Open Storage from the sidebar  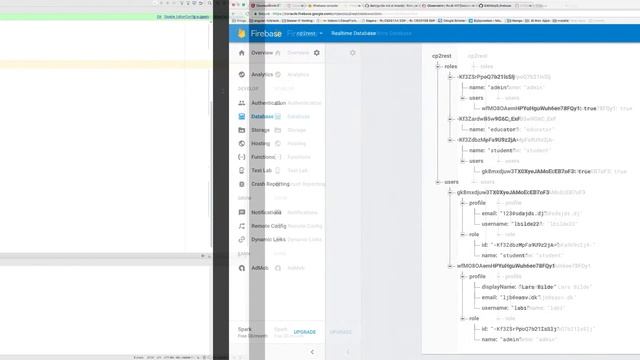tap(260, 130)
